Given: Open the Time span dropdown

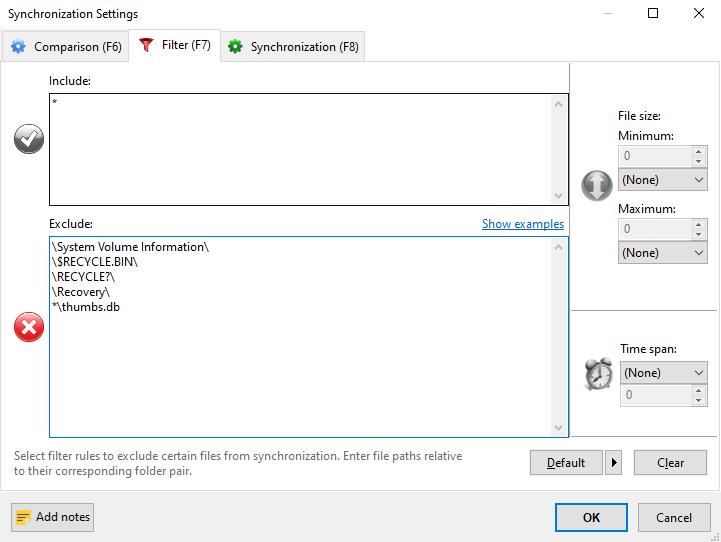Looking at the screenshot, I should [664, 373].
